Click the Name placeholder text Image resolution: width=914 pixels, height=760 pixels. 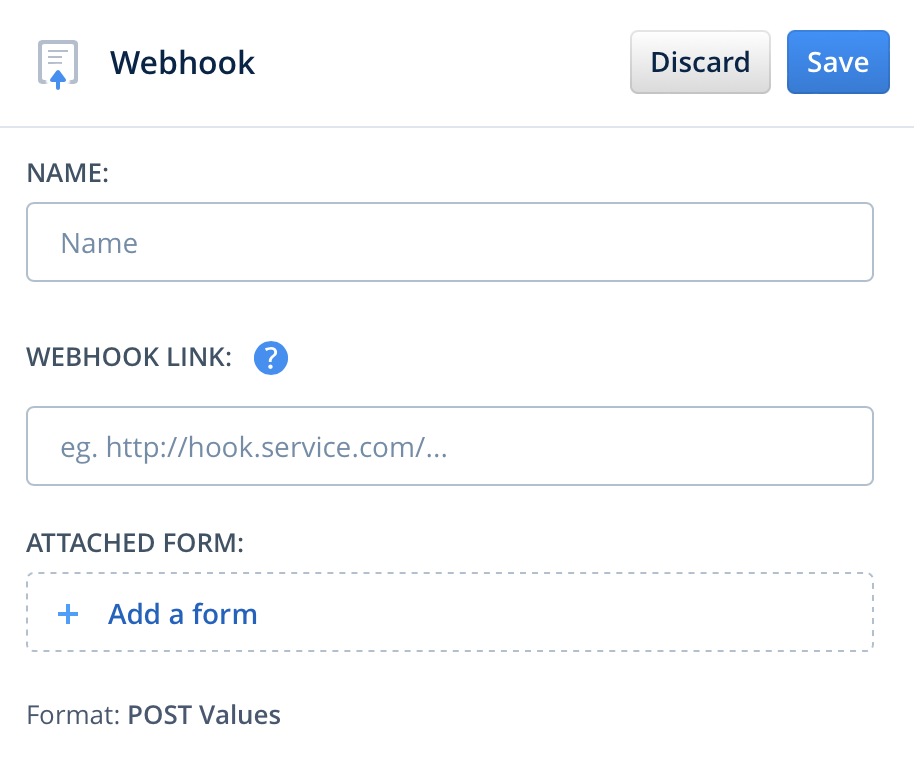[99, 243]
